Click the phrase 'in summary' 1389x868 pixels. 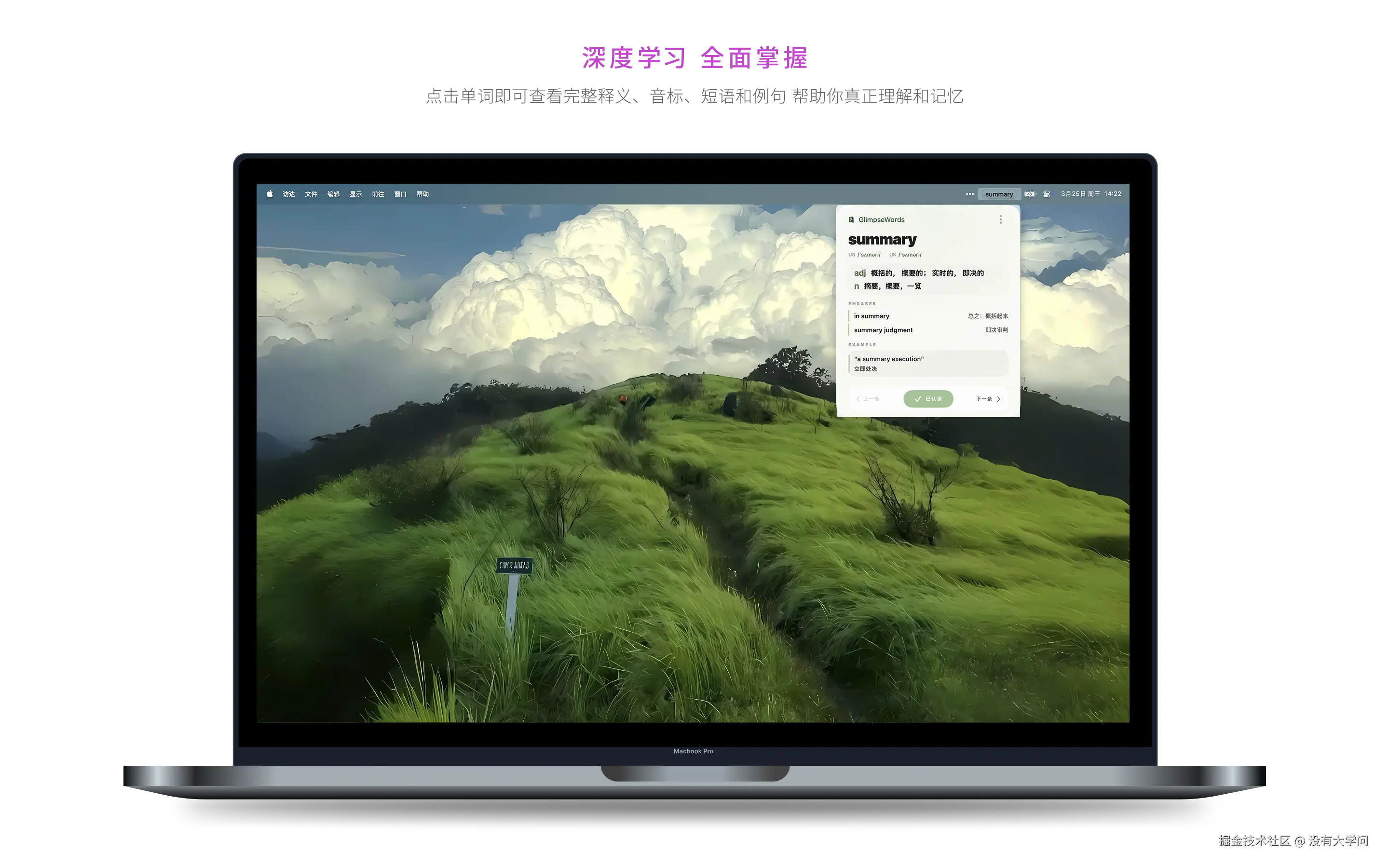click(872, 316)
